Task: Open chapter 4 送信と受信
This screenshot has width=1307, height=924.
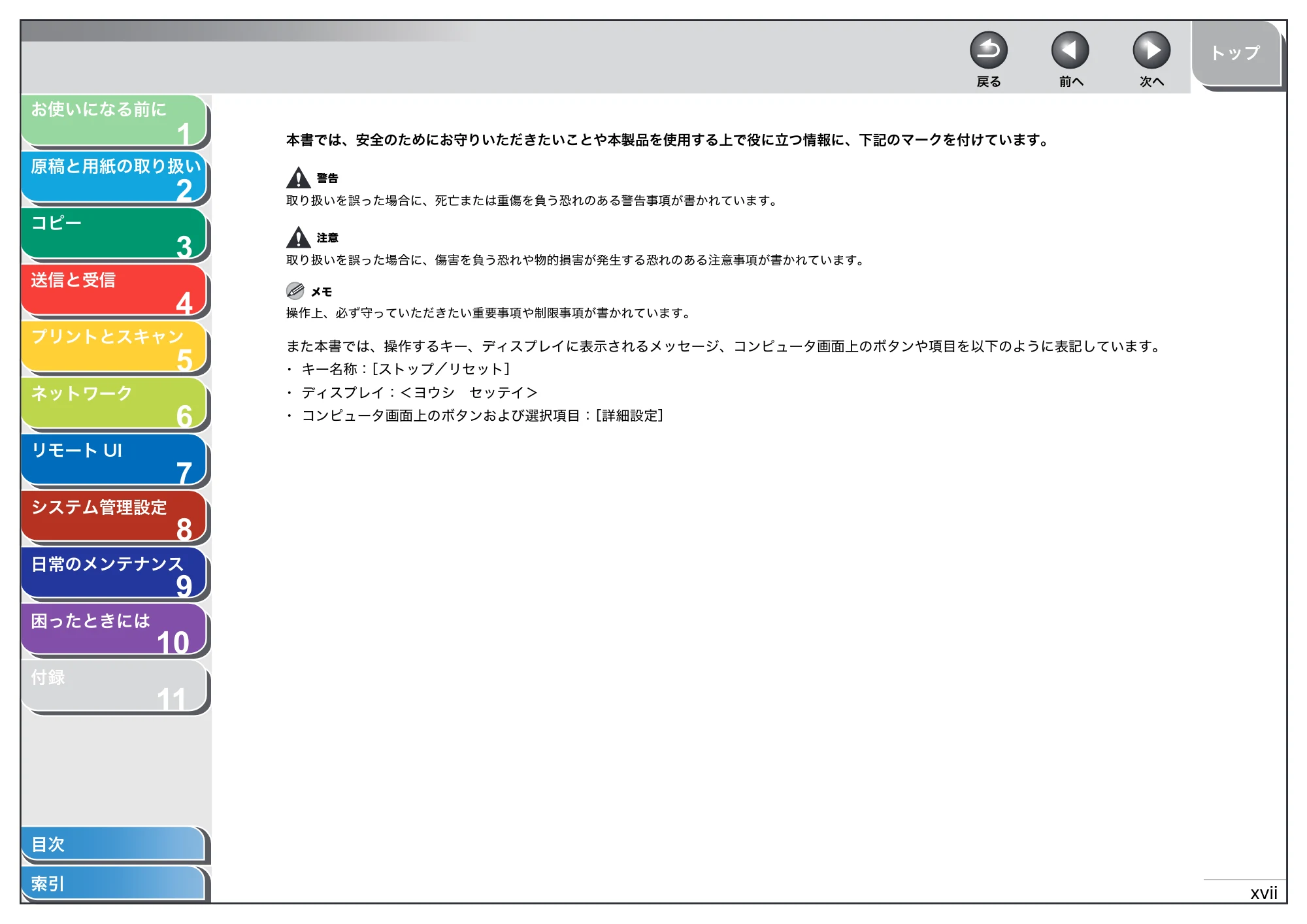Action: click(114, 291)
